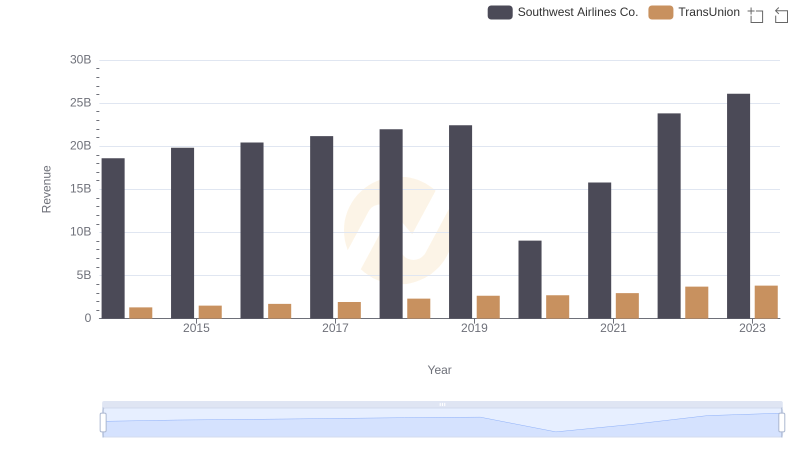800x461 pixels.
Task: Click the Southwest Airlines 2014 bar
Action: point(113,238)
